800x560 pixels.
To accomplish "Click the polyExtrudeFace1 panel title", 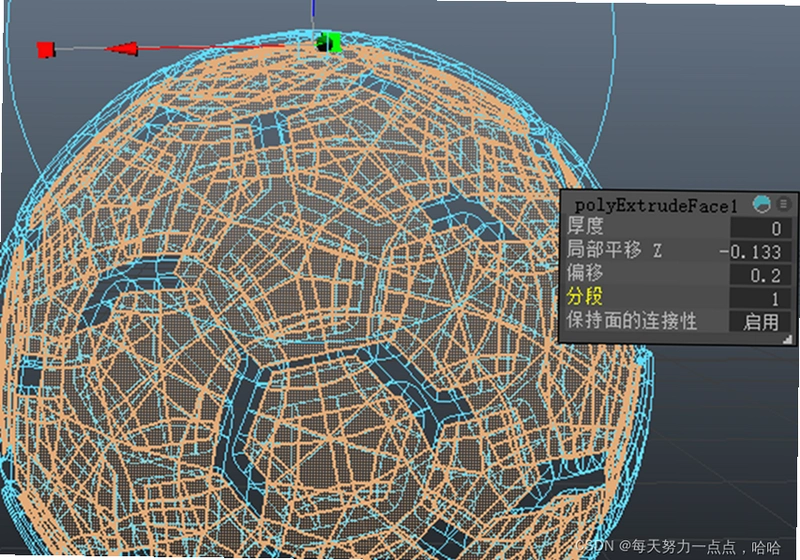I will 656,206.
